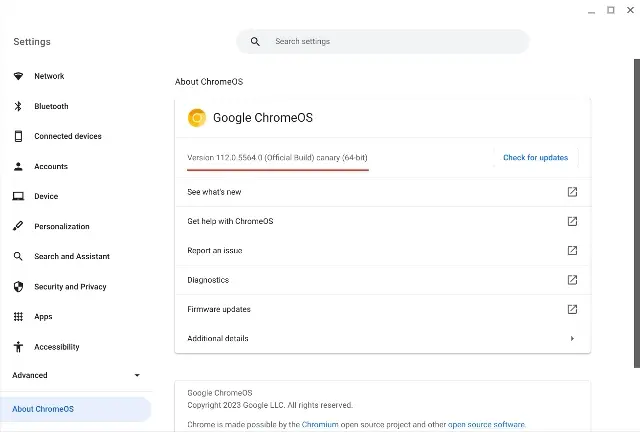Image resolution: width=640 pixels, height=432 pixels.
Task: Open the Additional details row
Action: [x=382, y=338]
